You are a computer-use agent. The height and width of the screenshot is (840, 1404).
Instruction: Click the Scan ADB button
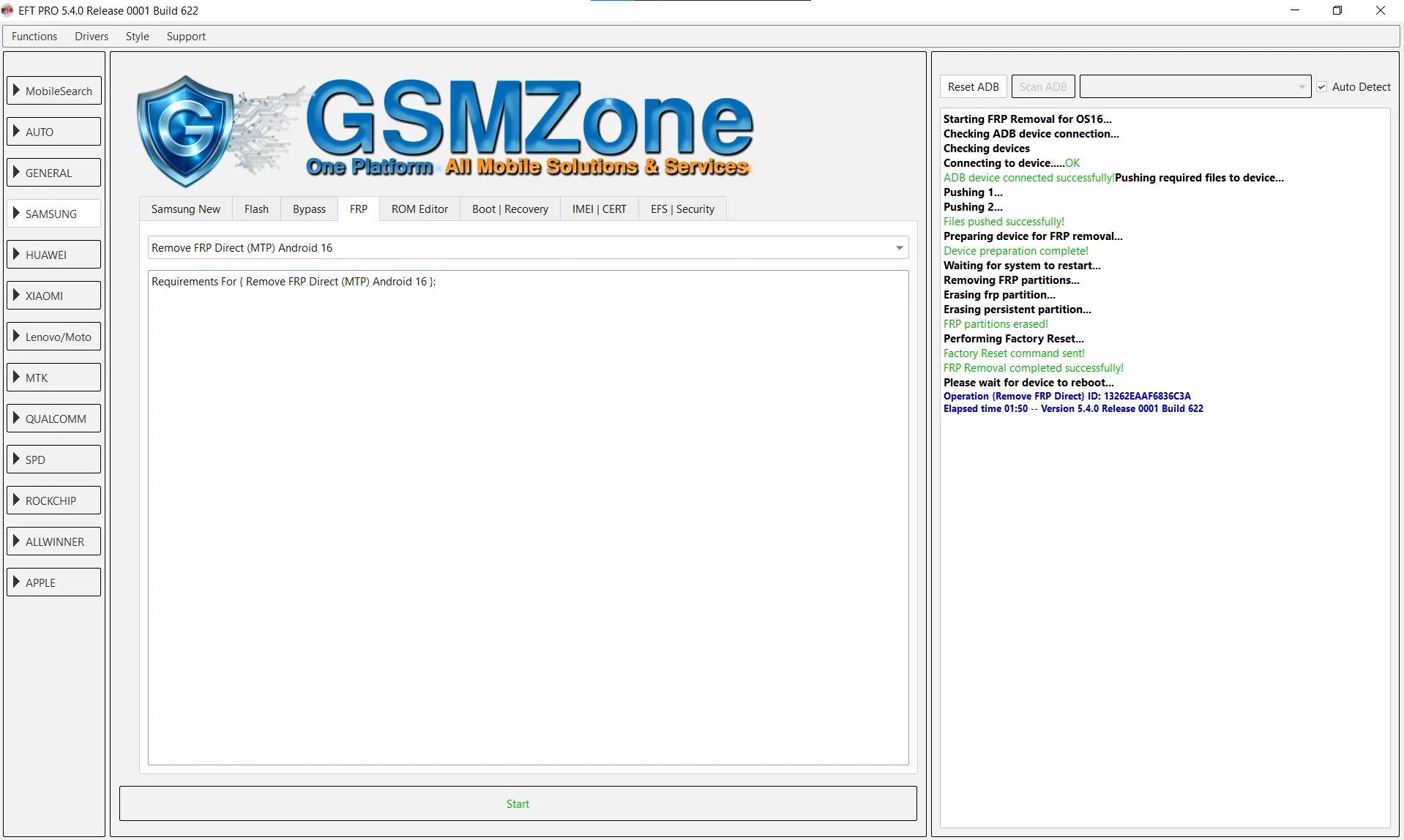(x=1042, y=87)
